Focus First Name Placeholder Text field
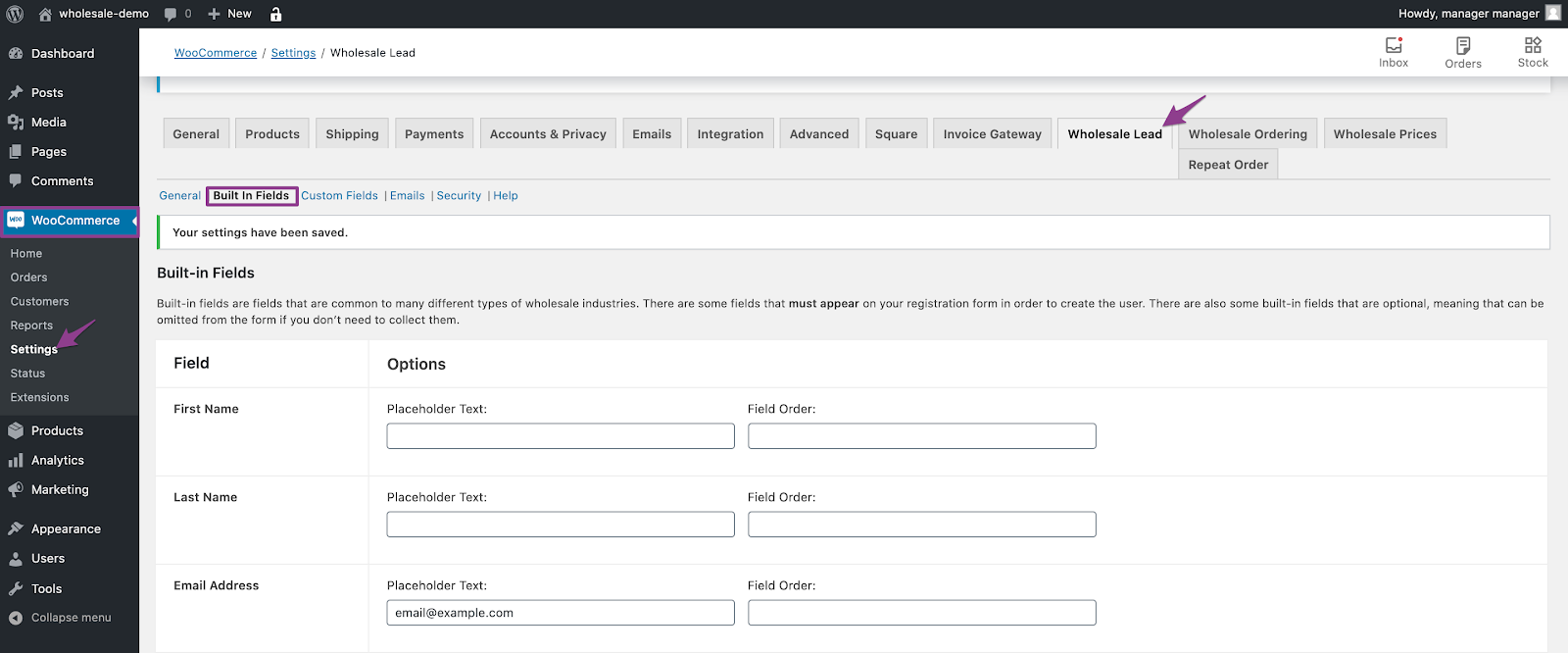The height and width of the screenshot is (653, 1568). [x=561, y=435]
